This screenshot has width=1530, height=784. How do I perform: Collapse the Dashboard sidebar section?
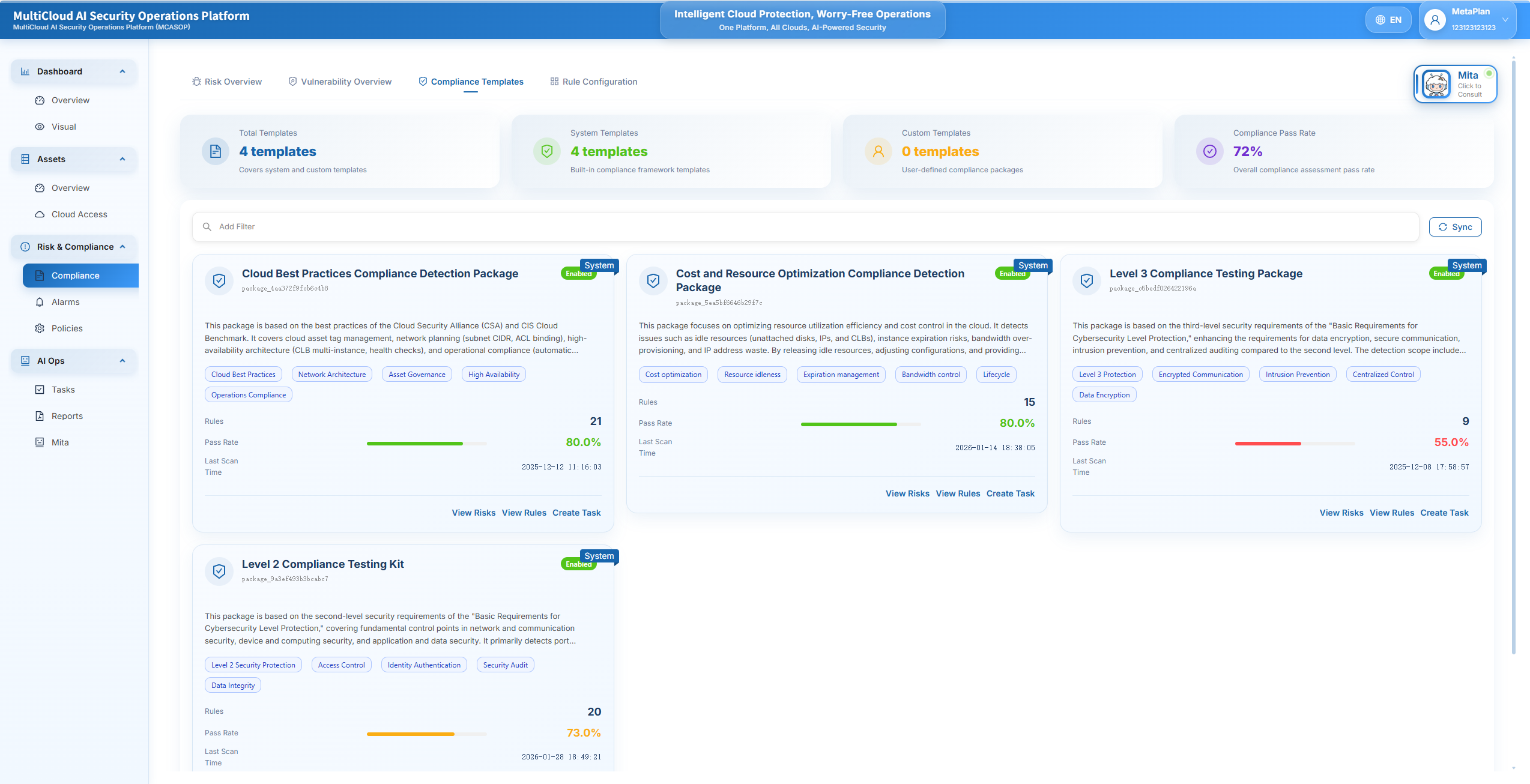click(122, 71)
